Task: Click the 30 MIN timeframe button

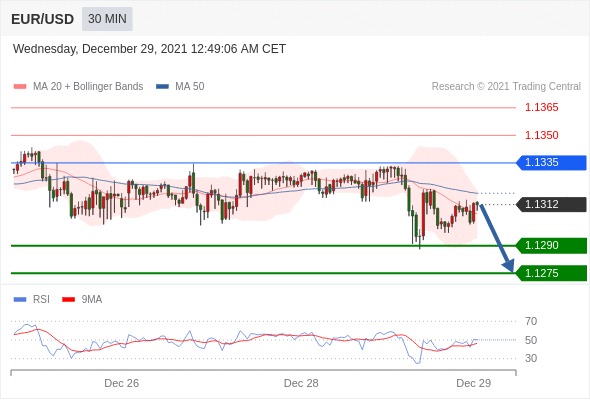Action: [107, 19]
